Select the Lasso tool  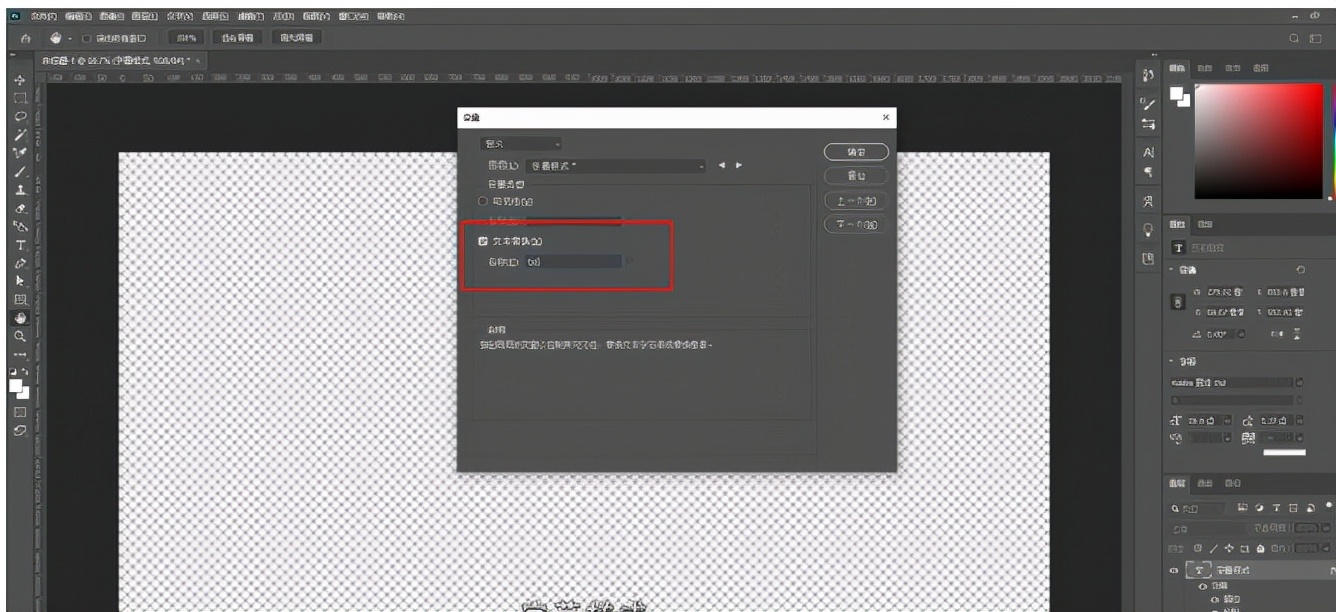click(19, 116)
